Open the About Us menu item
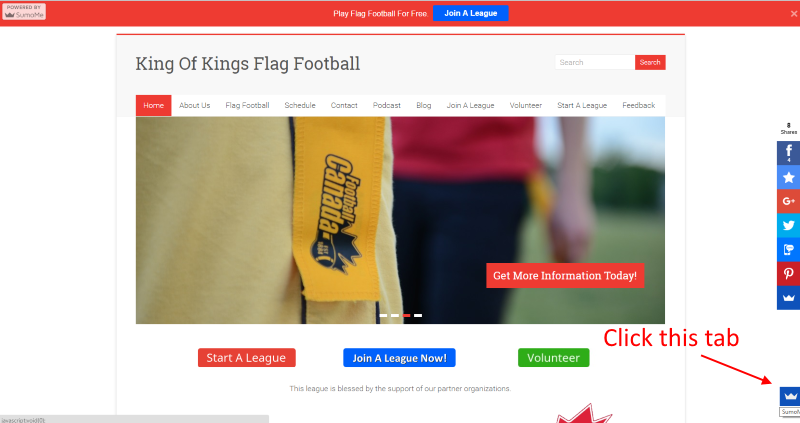The width and height of the screenshot is (800, 423). pos(194,105)
